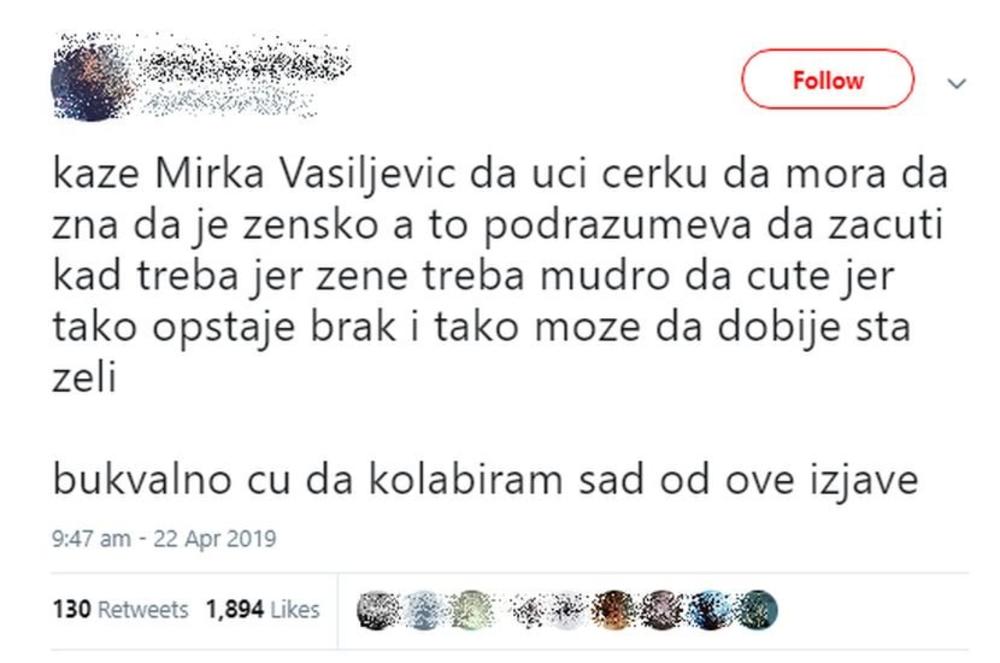
Task: Click the red Follow button
Action: [827, 80]
